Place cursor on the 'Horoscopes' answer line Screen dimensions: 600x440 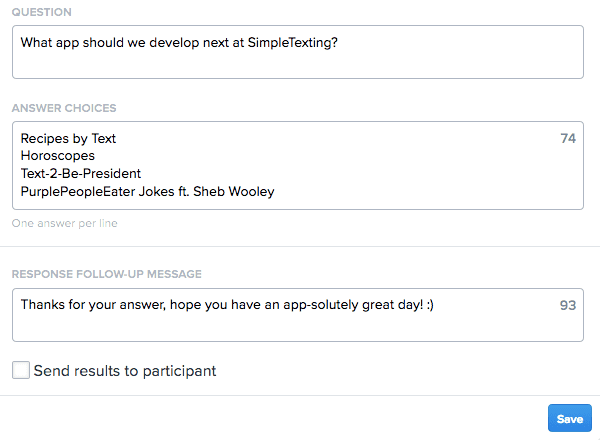pos(58,156)
